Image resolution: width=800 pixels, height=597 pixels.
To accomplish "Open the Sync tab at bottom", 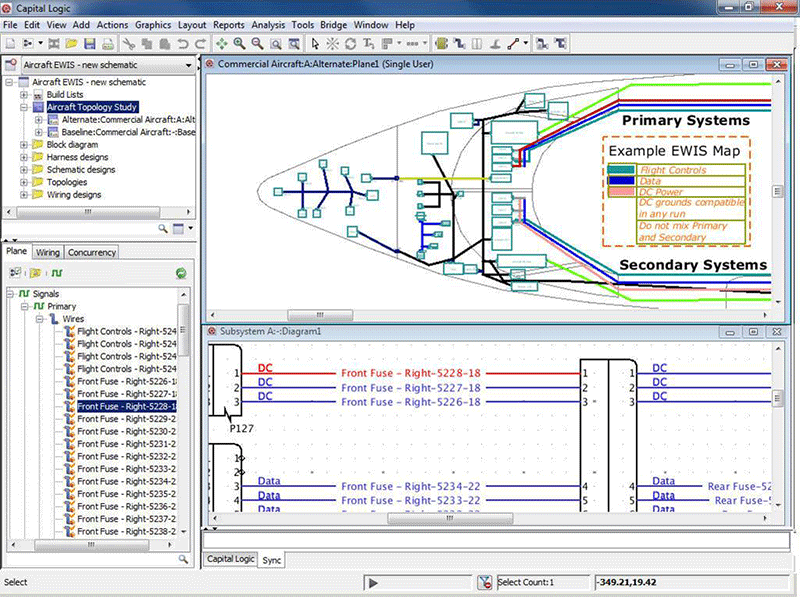I will click(272, 561).
